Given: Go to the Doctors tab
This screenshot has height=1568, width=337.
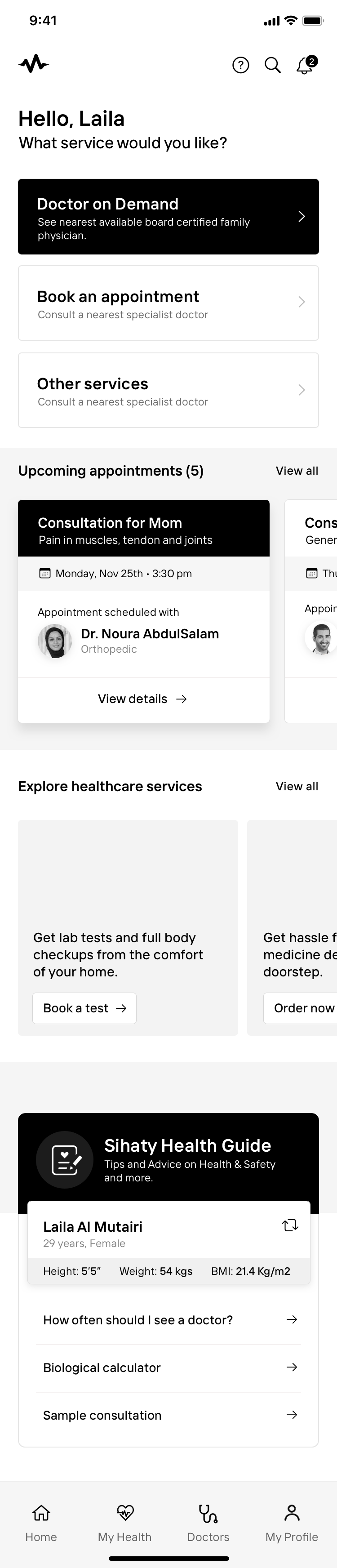Looking at the screenshot, I should 208,1523.
